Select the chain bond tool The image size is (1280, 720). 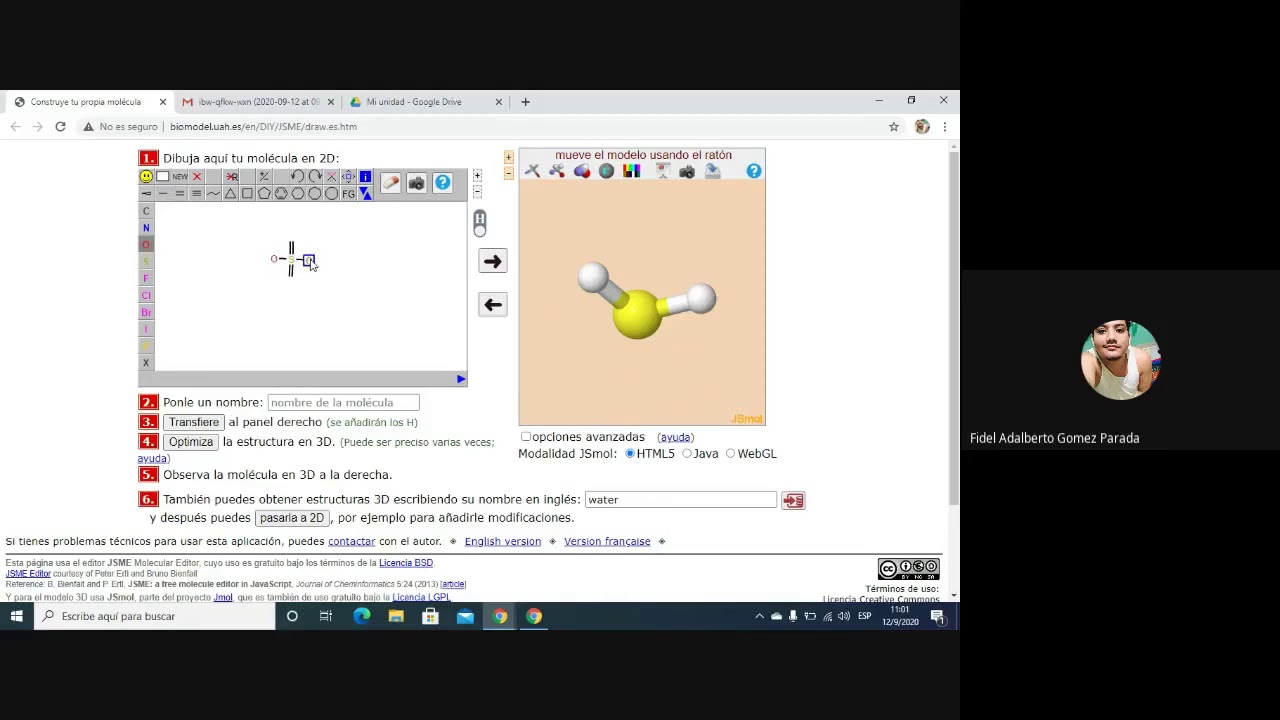click(x=213, y=194)
